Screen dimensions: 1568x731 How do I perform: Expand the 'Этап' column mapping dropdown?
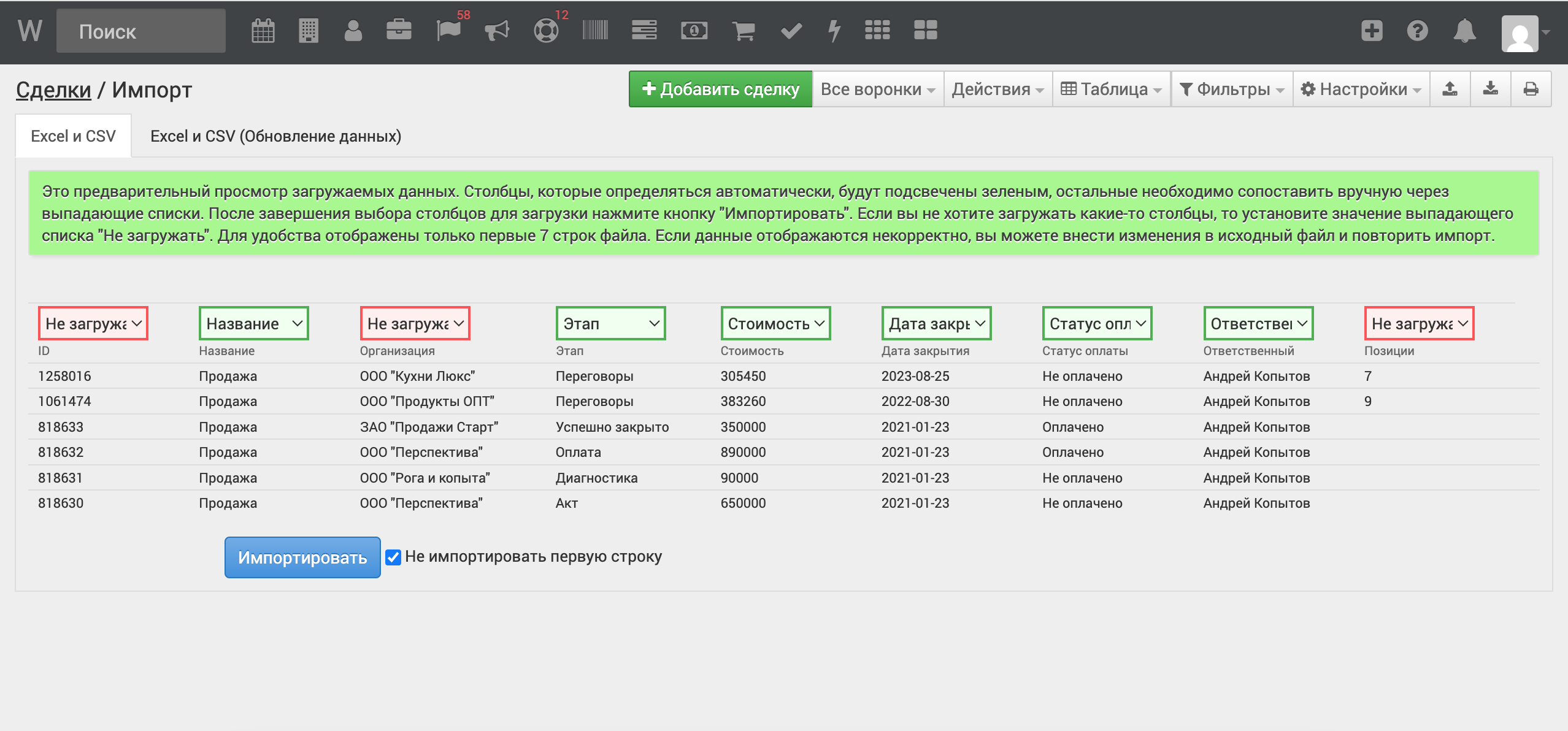[610, 323]
